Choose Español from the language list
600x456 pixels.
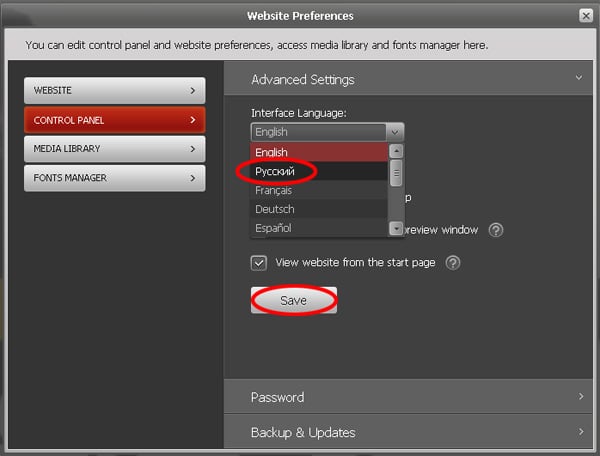pos(274,228)
